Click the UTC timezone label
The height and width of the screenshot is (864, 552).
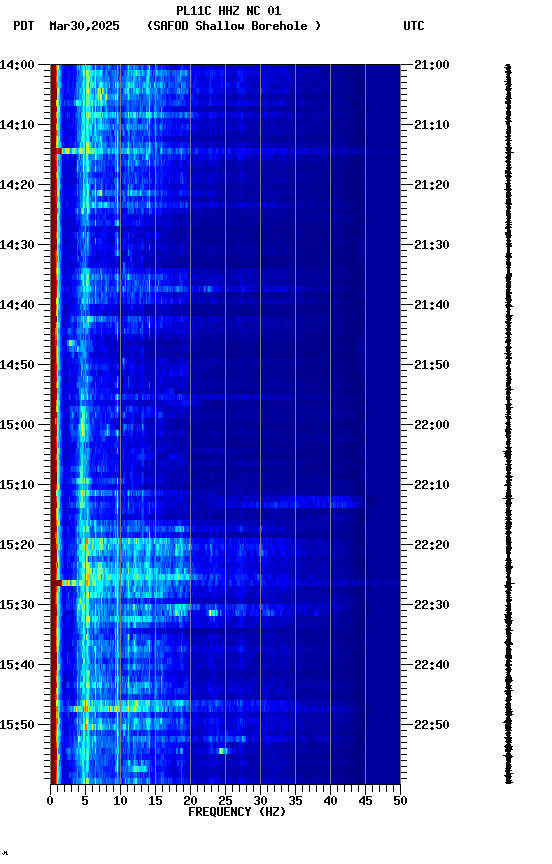point(414,26)
